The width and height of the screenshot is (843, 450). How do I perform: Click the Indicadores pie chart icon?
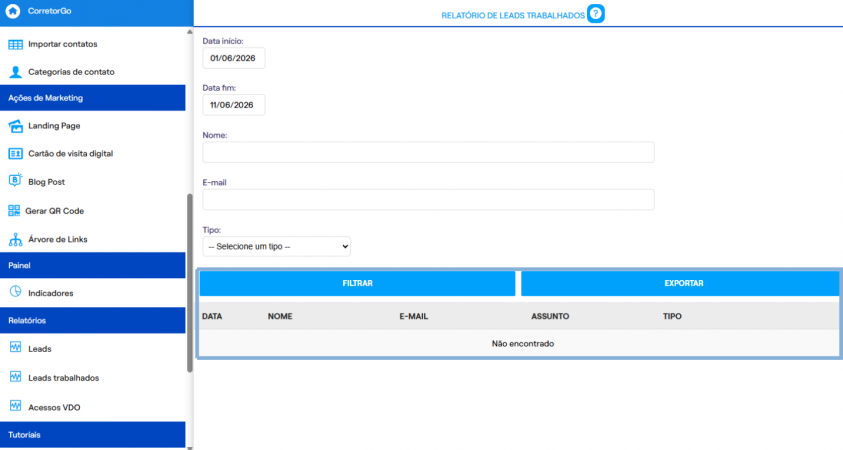click(x=16, y=291)
